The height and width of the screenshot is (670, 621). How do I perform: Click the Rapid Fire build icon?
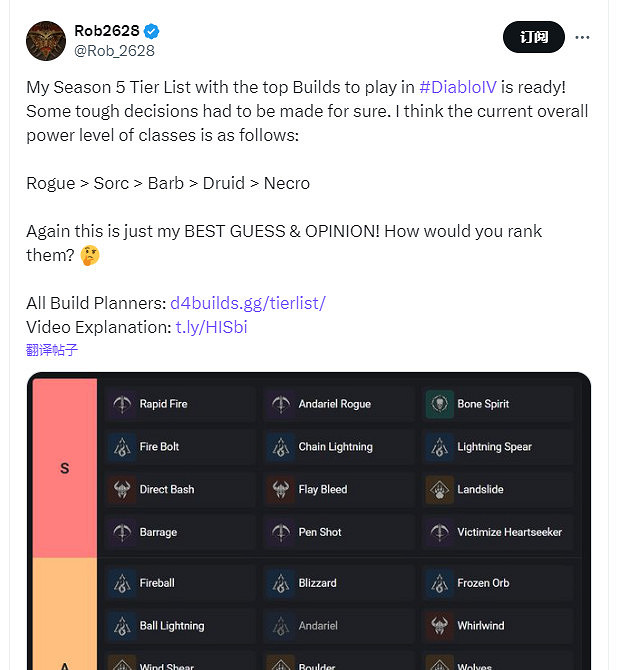tap(123, 404)
